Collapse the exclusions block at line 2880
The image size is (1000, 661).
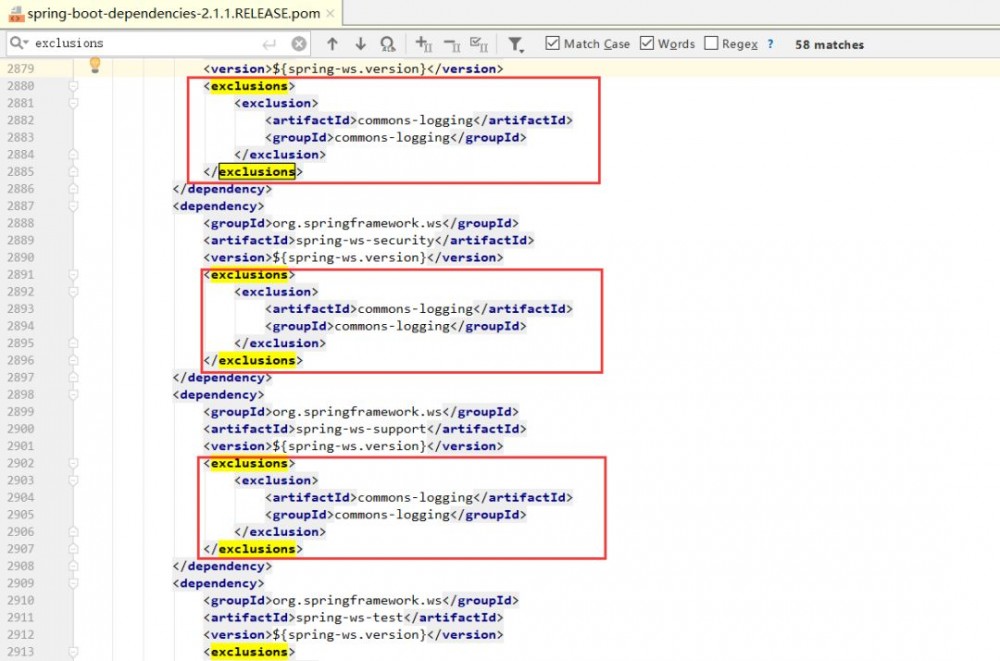[73, 86]
